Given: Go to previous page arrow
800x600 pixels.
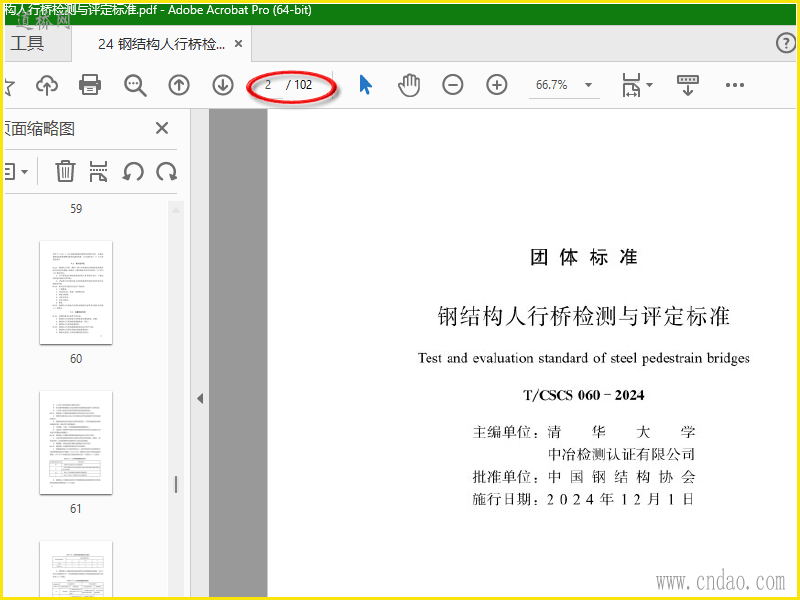Looking at the screenshot, I should [179, 85].
